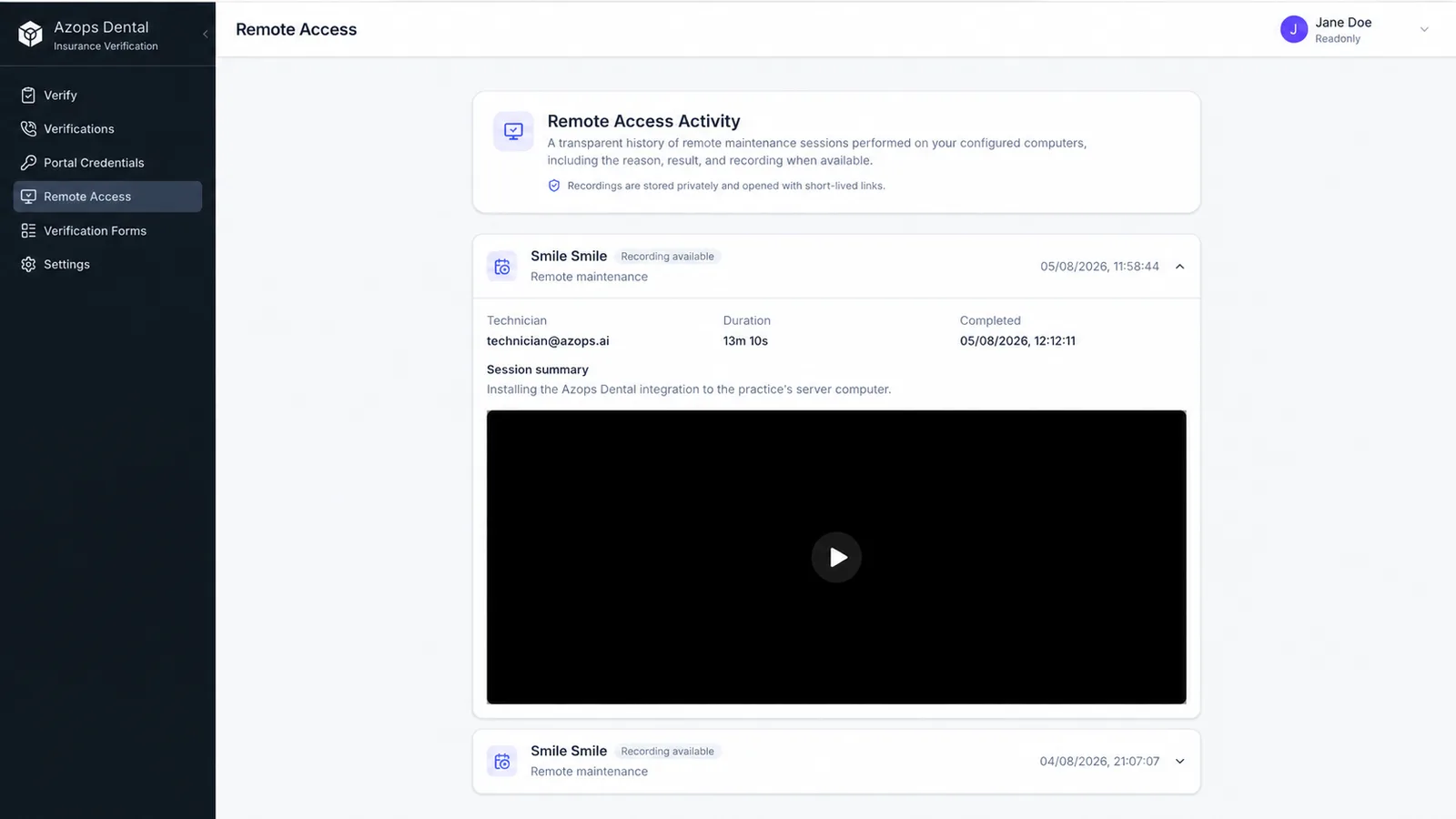This screenshot has height=819, width=1456.
Task: Click the Remote Access Activity heading
Action: (x=643, y=121)
